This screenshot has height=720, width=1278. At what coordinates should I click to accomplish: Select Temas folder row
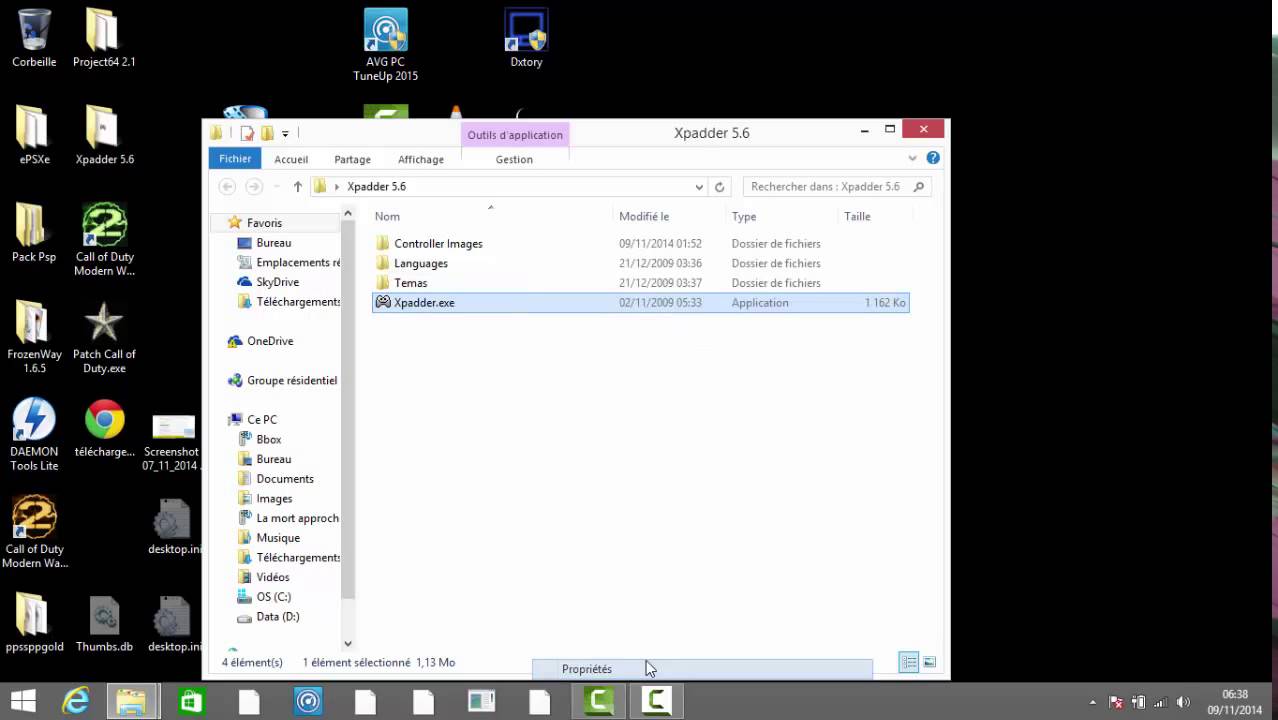(x=640, y=283)
